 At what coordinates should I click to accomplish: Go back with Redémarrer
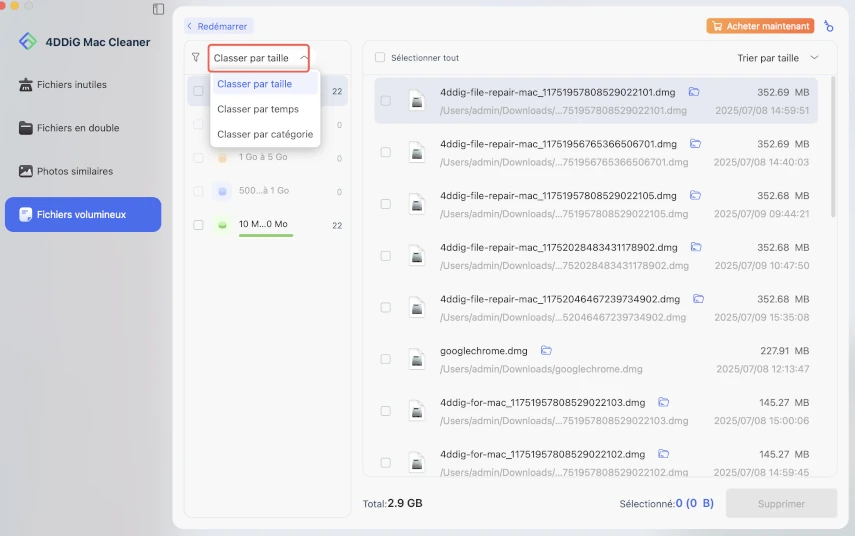pos(218,26)
